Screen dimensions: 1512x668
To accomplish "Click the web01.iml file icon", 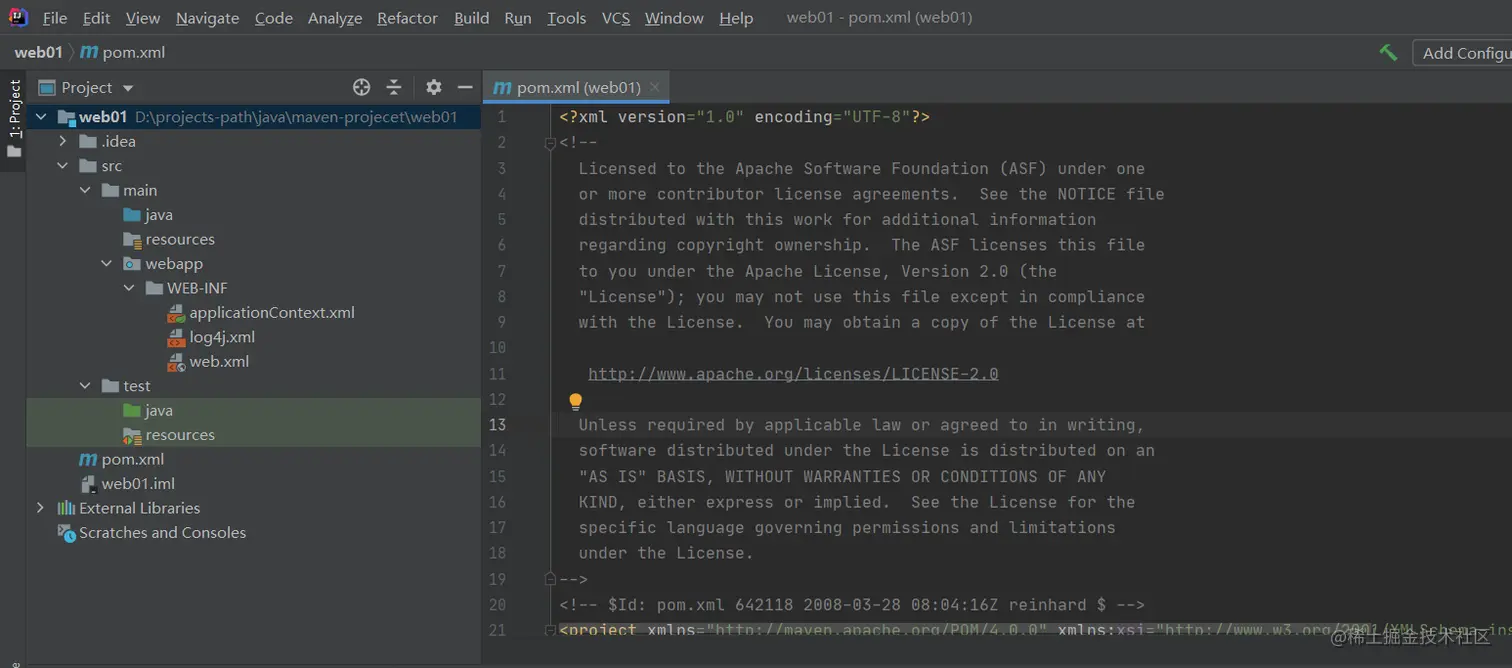I will coord(88,484).
